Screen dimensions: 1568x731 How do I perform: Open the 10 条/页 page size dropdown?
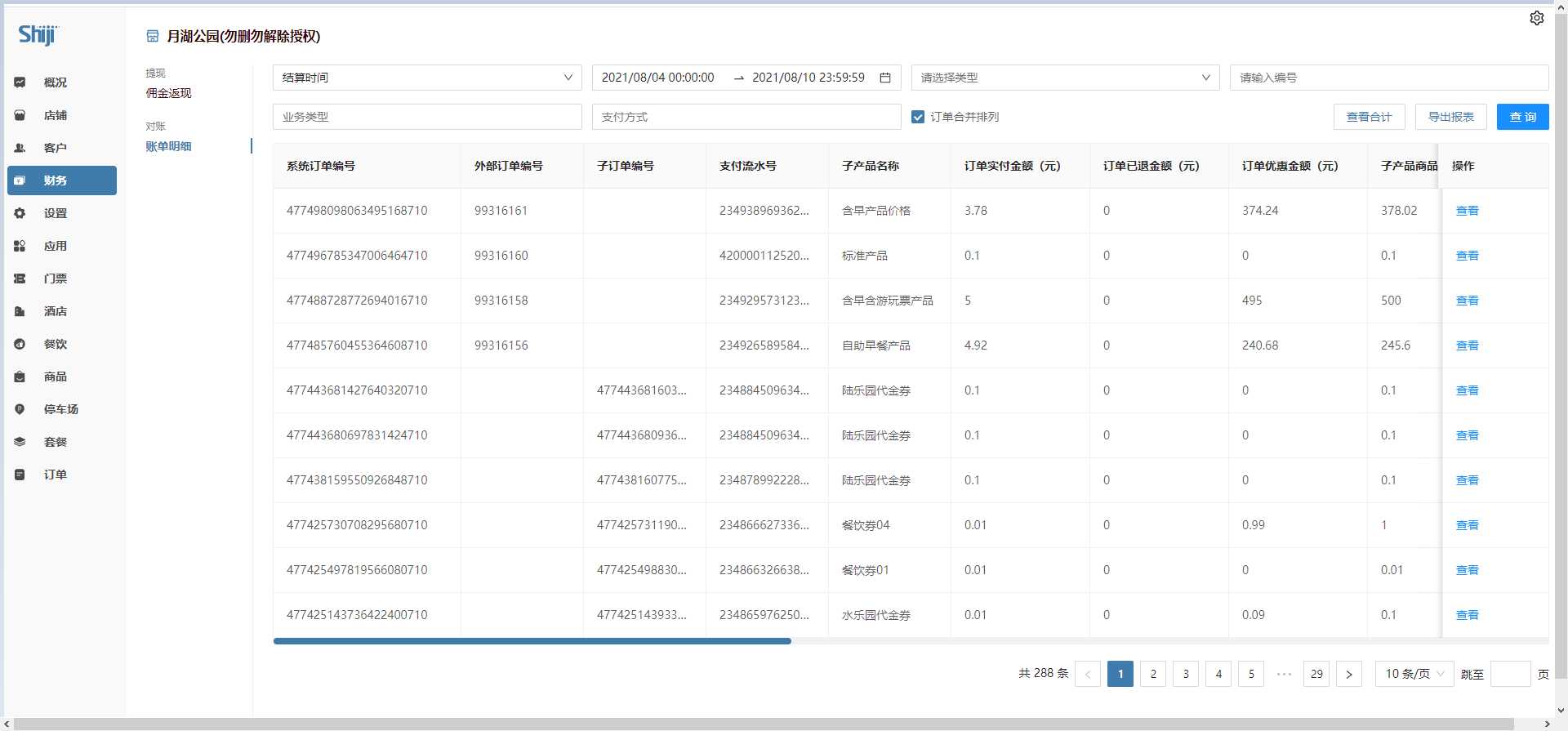click(x=1414, y=674)
